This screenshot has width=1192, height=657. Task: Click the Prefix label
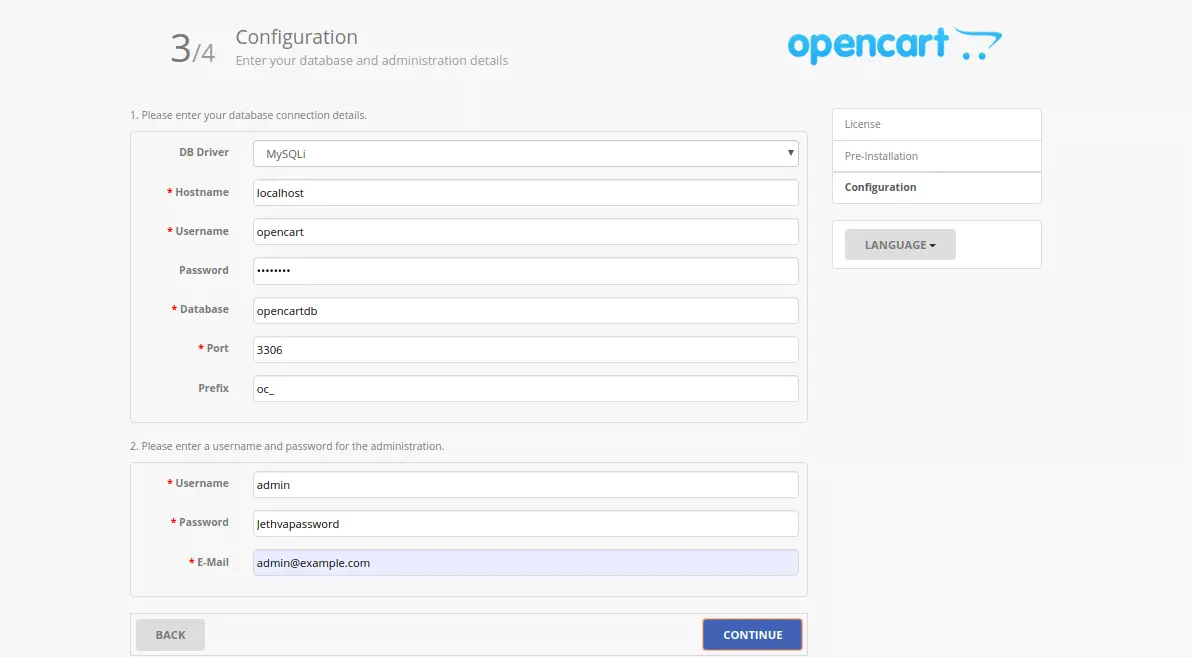click(x=214, y=388)
